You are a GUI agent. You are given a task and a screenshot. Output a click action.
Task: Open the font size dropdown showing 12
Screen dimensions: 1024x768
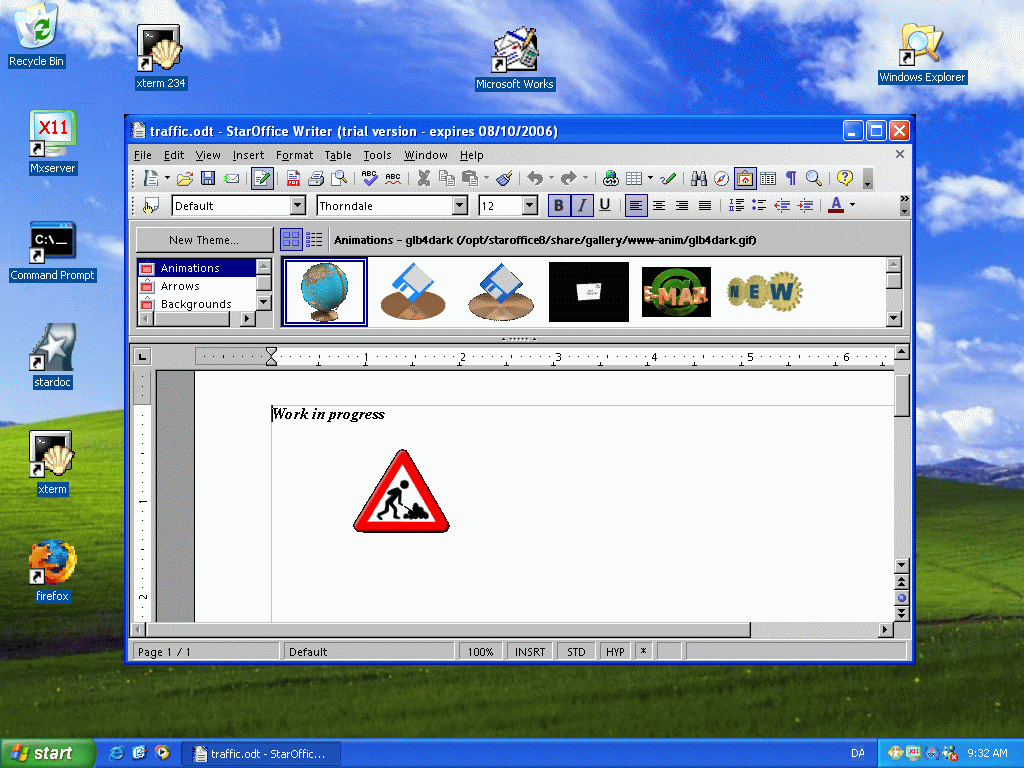(530, 206)
